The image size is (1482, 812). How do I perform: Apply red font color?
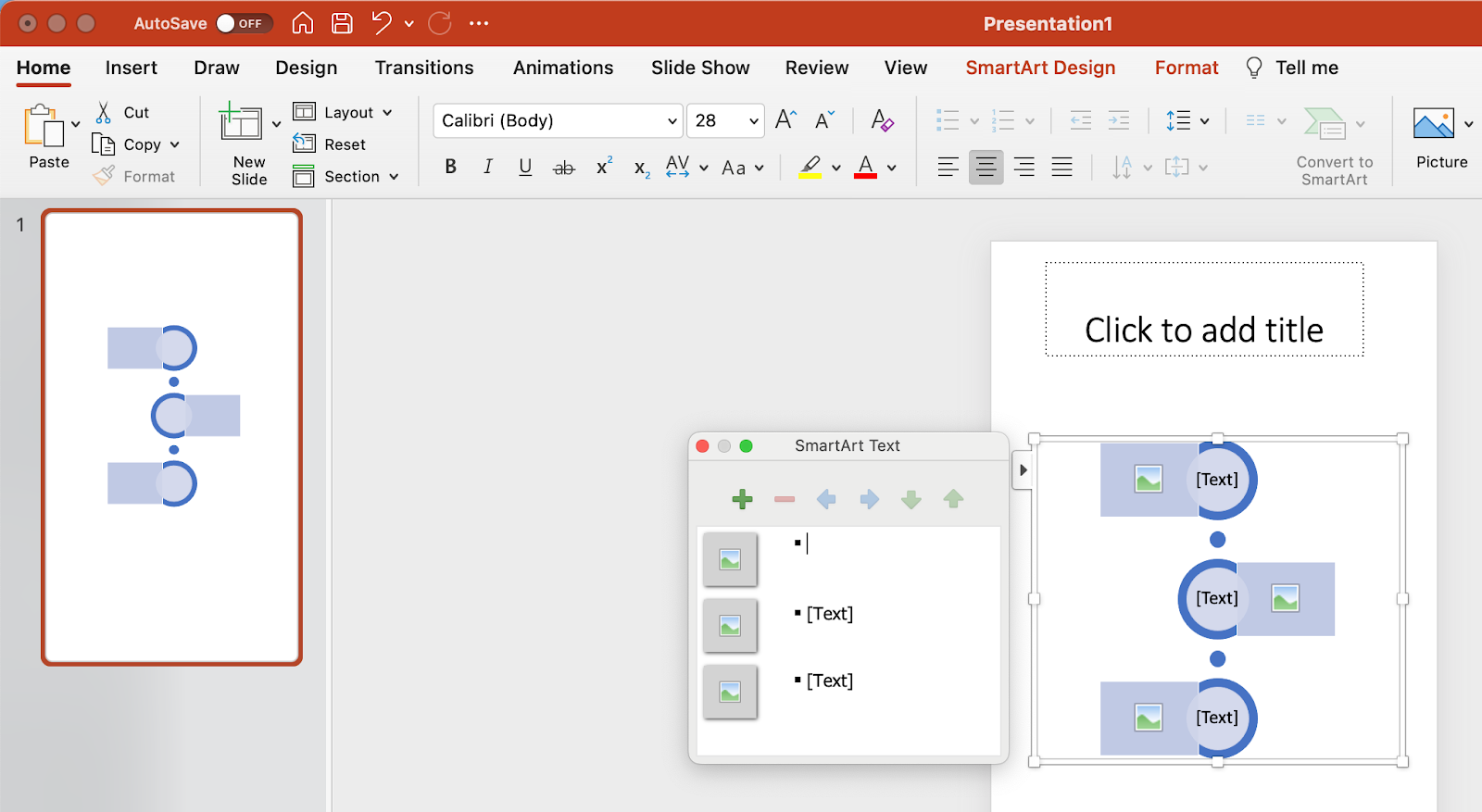tap(866, 167)
